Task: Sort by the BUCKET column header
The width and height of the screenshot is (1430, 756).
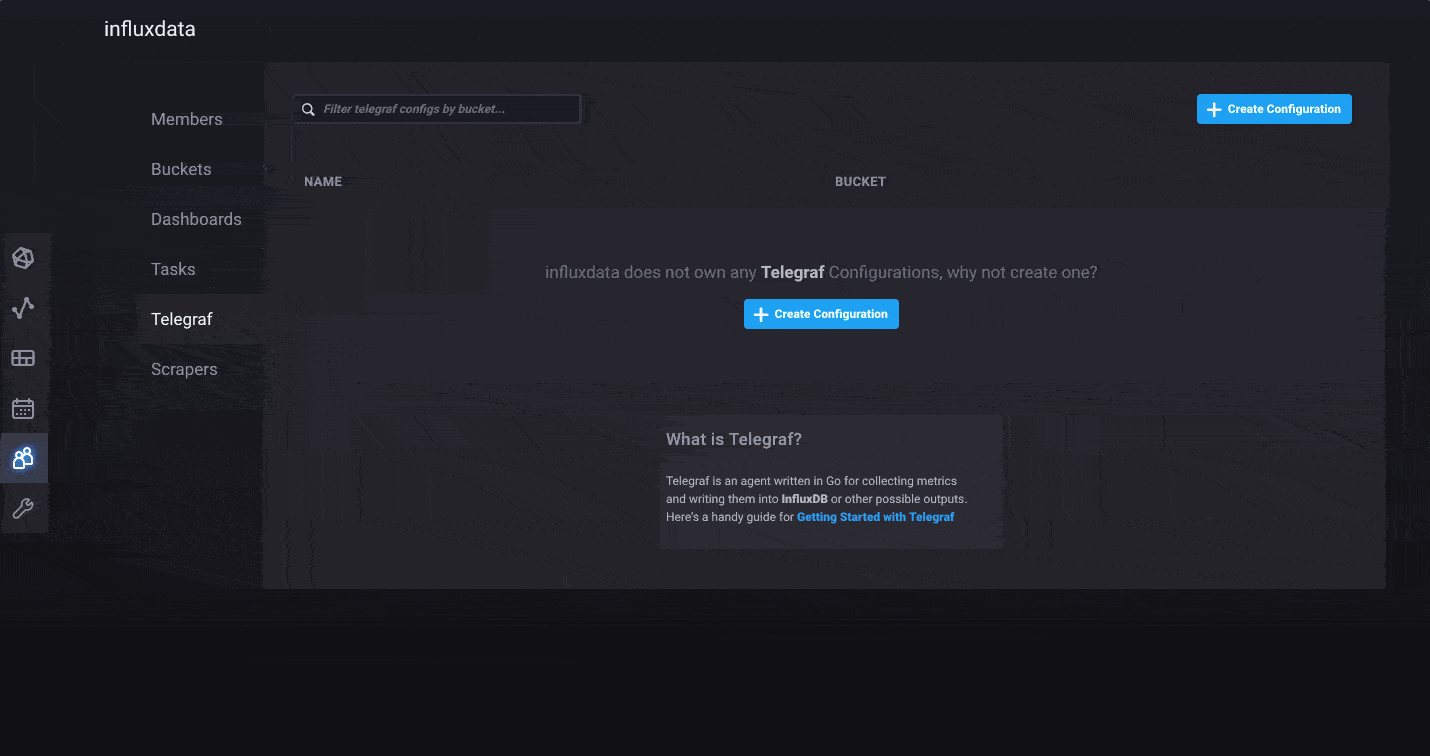Action: pos(860,182)
